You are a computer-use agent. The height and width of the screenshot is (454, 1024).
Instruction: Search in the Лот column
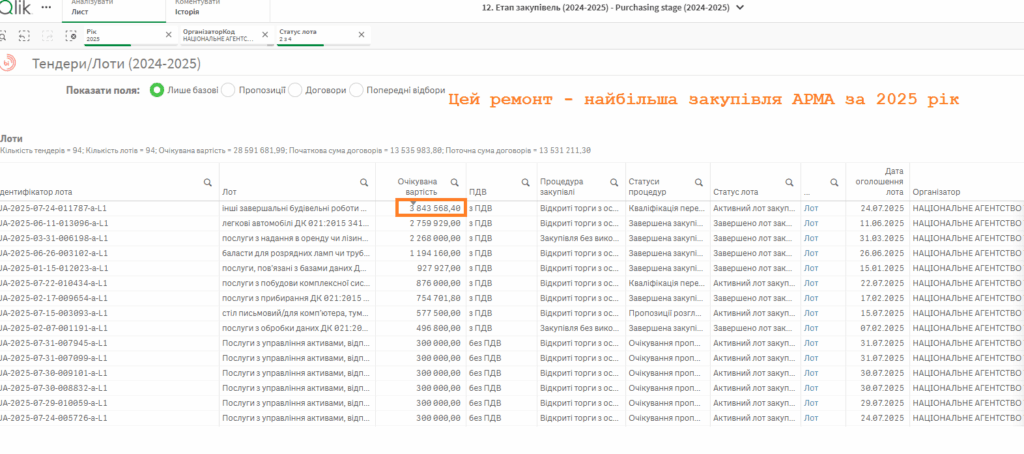click(x=364, y=182)
